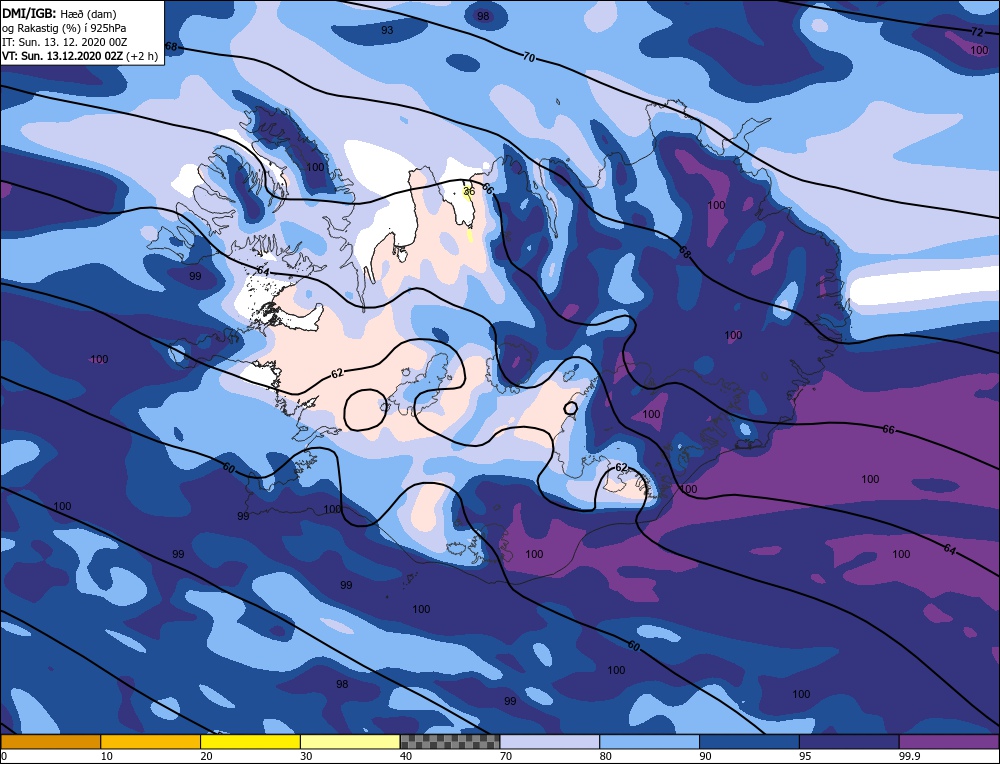Select the pale yellow 30–40 legend swatch
Viewport: 1000px width, 764px height.
coord(350,742)
